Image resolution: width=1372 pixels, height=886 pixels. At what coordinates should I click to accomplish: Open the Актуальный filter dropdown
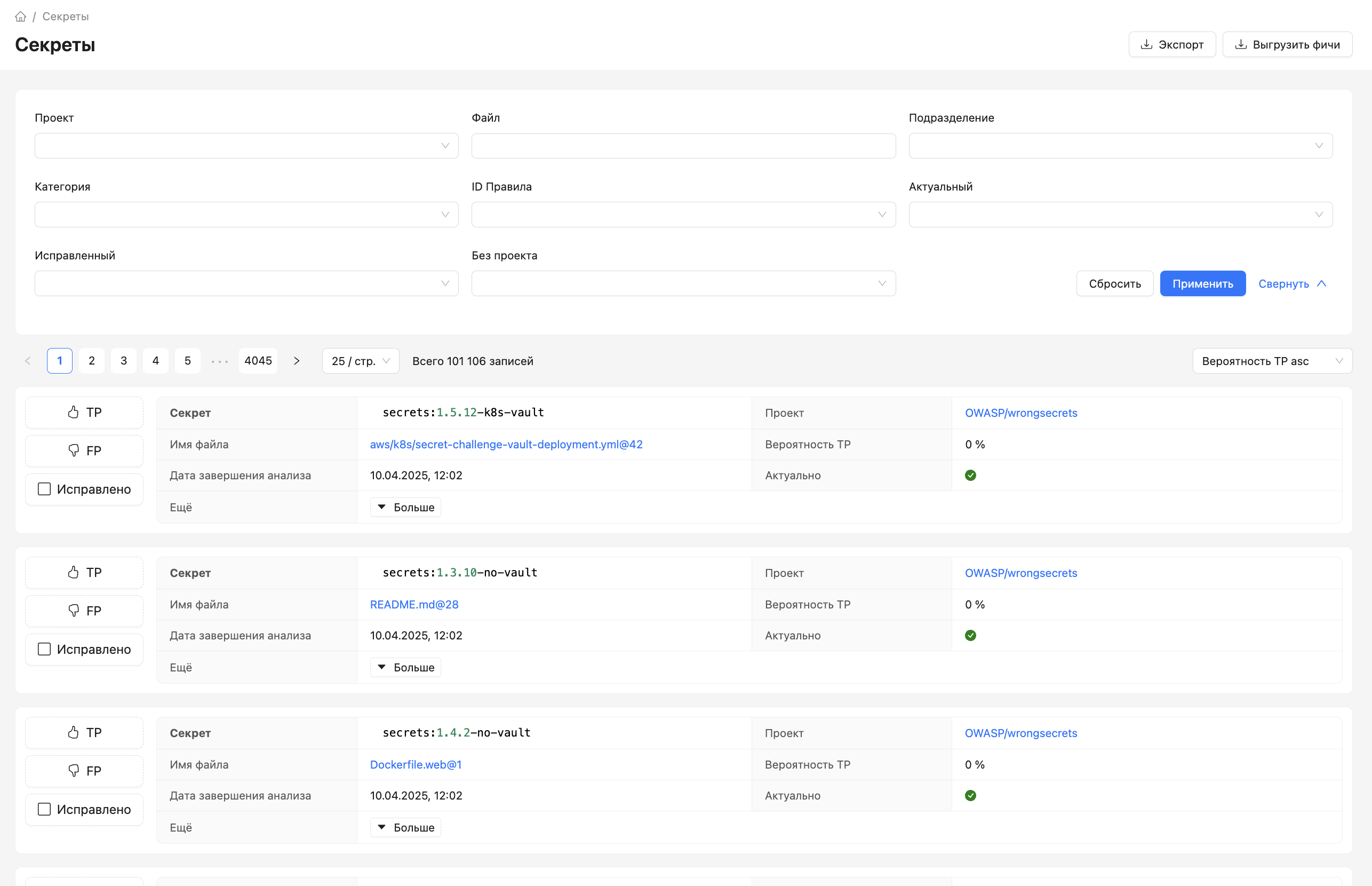point(1120,215)
